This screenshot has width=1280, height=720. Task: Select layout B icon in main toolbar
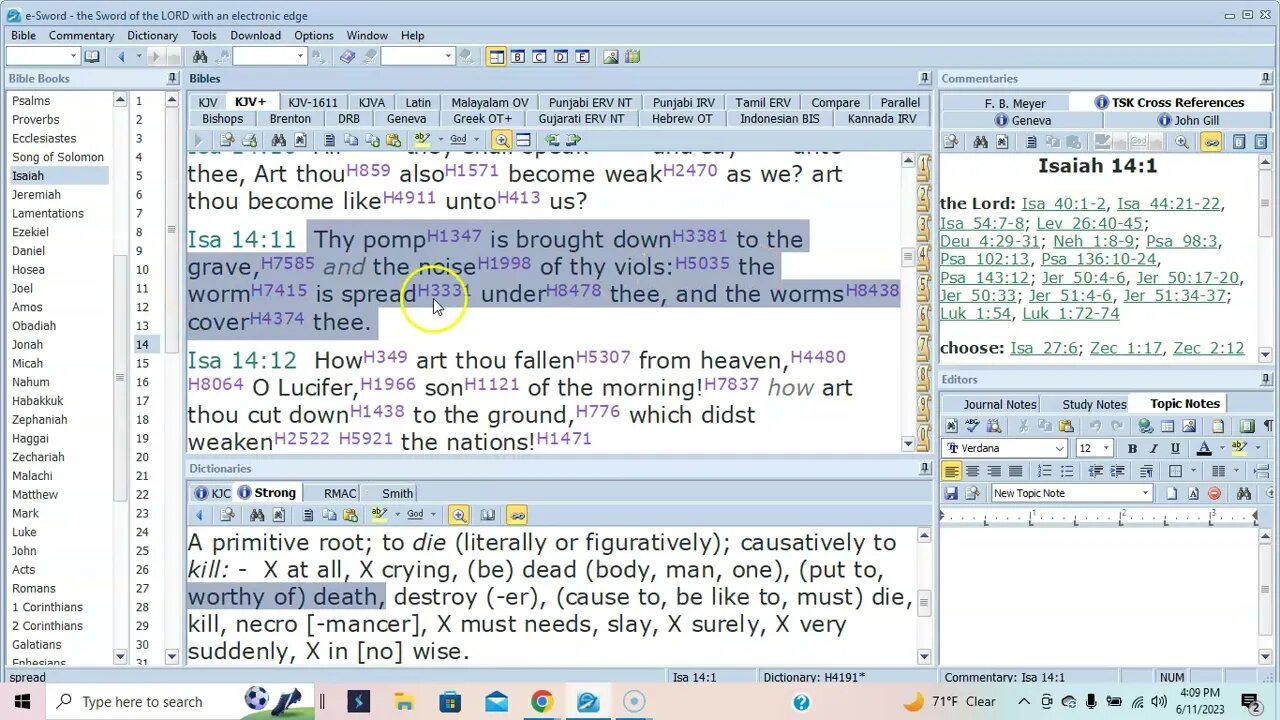[x=518, y=57]
